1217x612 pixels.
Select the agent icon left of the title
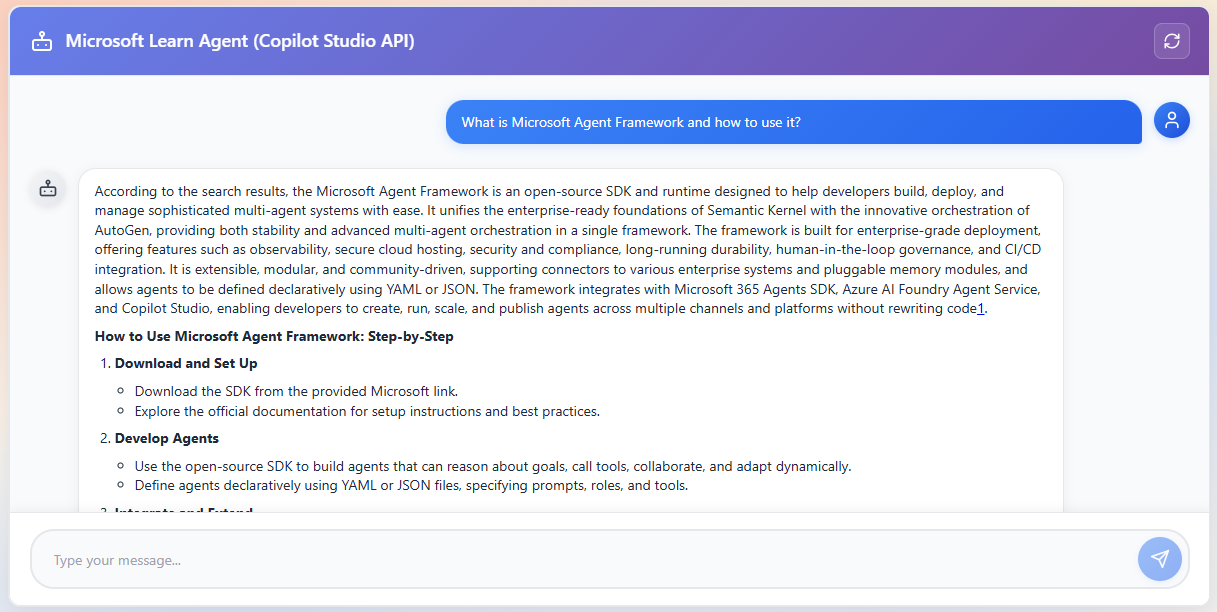pos(42,41)
